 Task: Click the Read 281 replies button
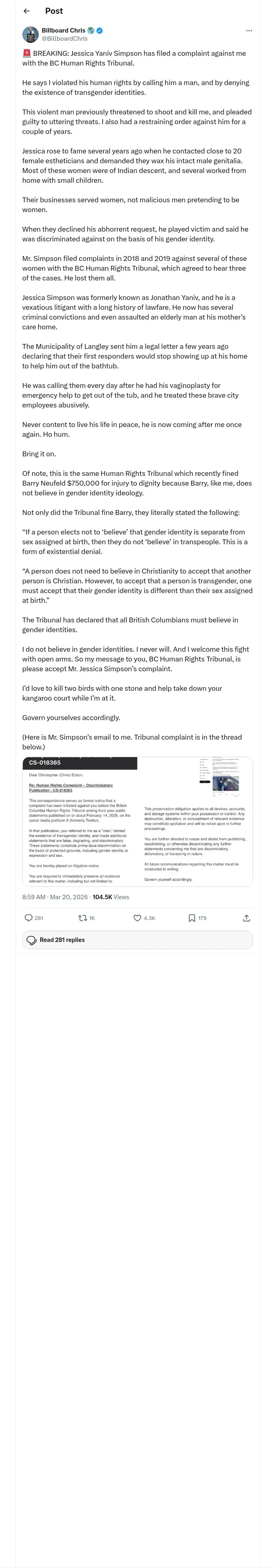[x=137, y=940]
